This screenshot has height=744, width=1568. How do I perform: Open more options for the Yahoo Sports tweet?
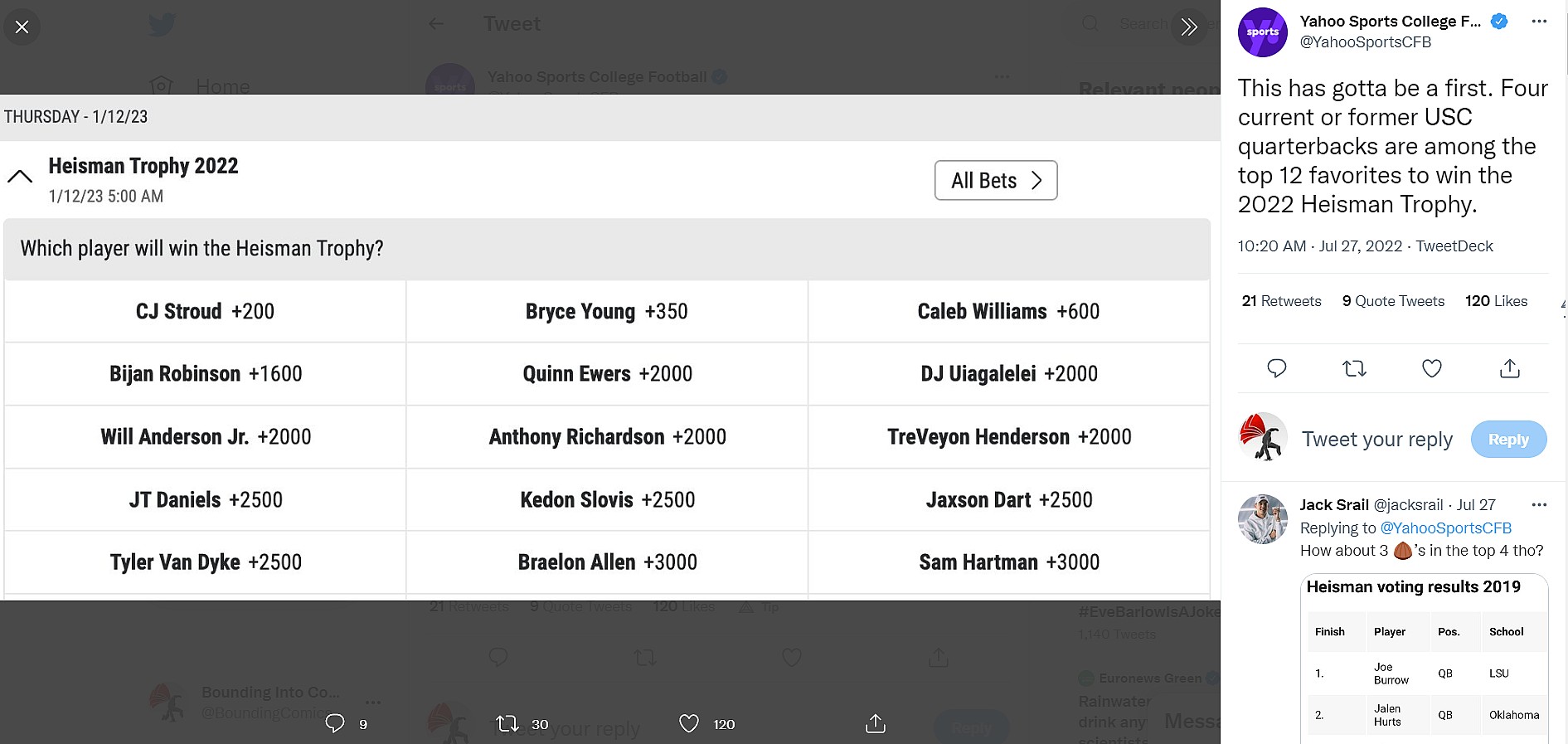coord(1539,22)
